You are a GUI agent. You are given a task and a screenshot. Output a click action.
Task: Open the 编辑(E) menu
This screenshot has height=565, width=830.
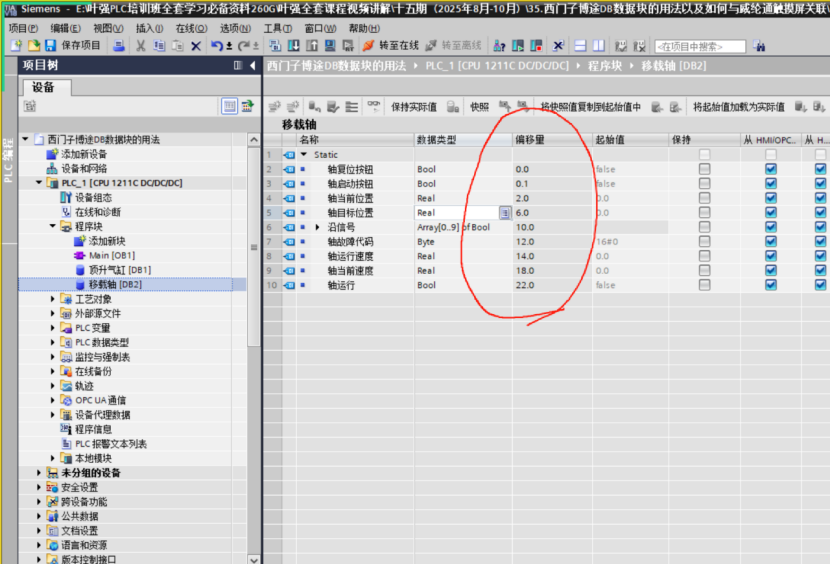[66, 28]
